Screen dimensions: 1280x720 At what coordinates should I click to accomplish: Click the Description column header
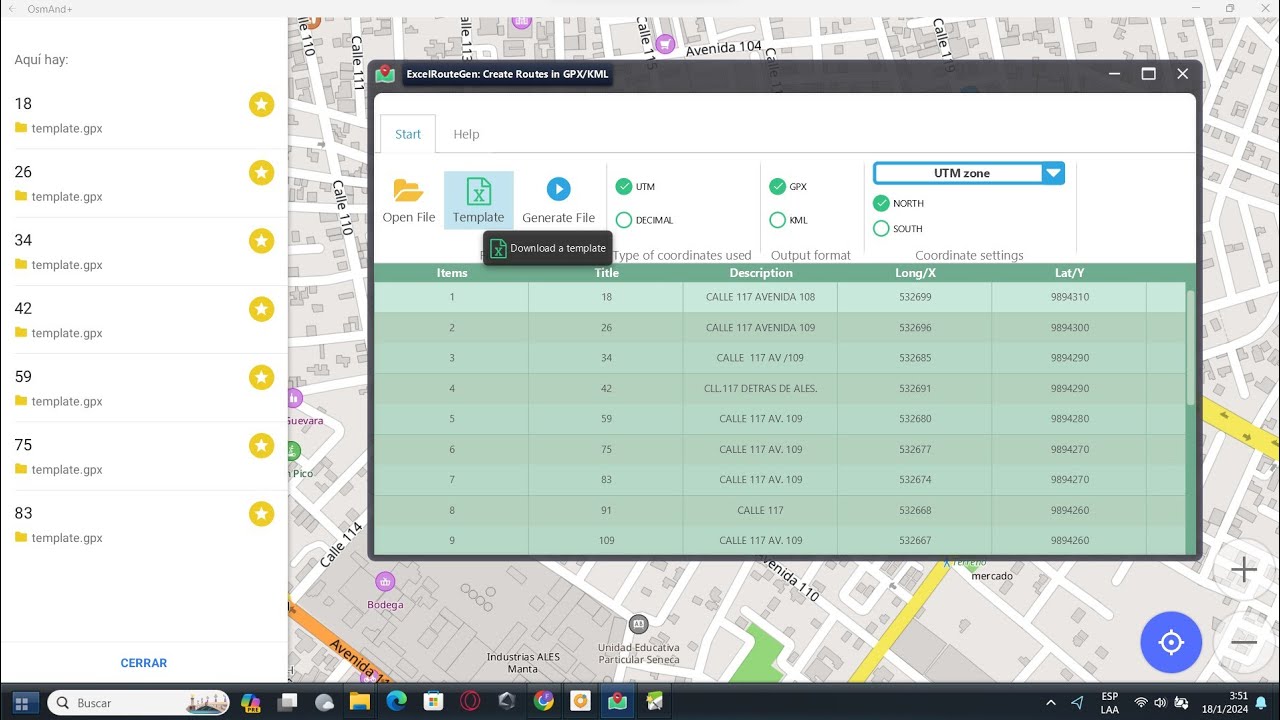(761, 273)
